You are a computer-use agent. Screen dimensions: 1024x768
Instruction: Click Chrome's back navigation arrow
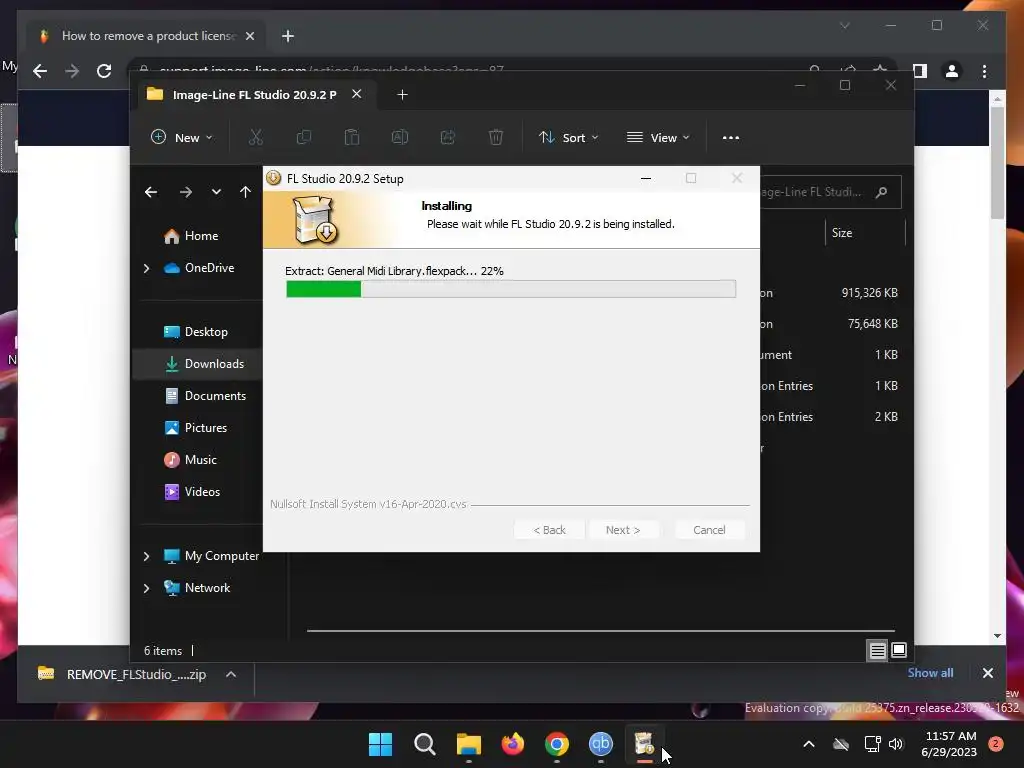pyautogui.click(x=40, y=71)
